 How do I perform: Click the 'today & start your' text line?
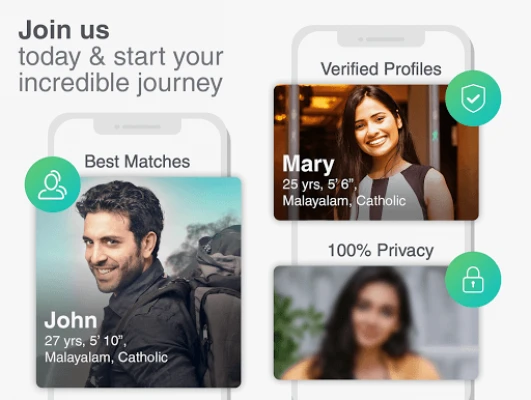click(121, 57)
